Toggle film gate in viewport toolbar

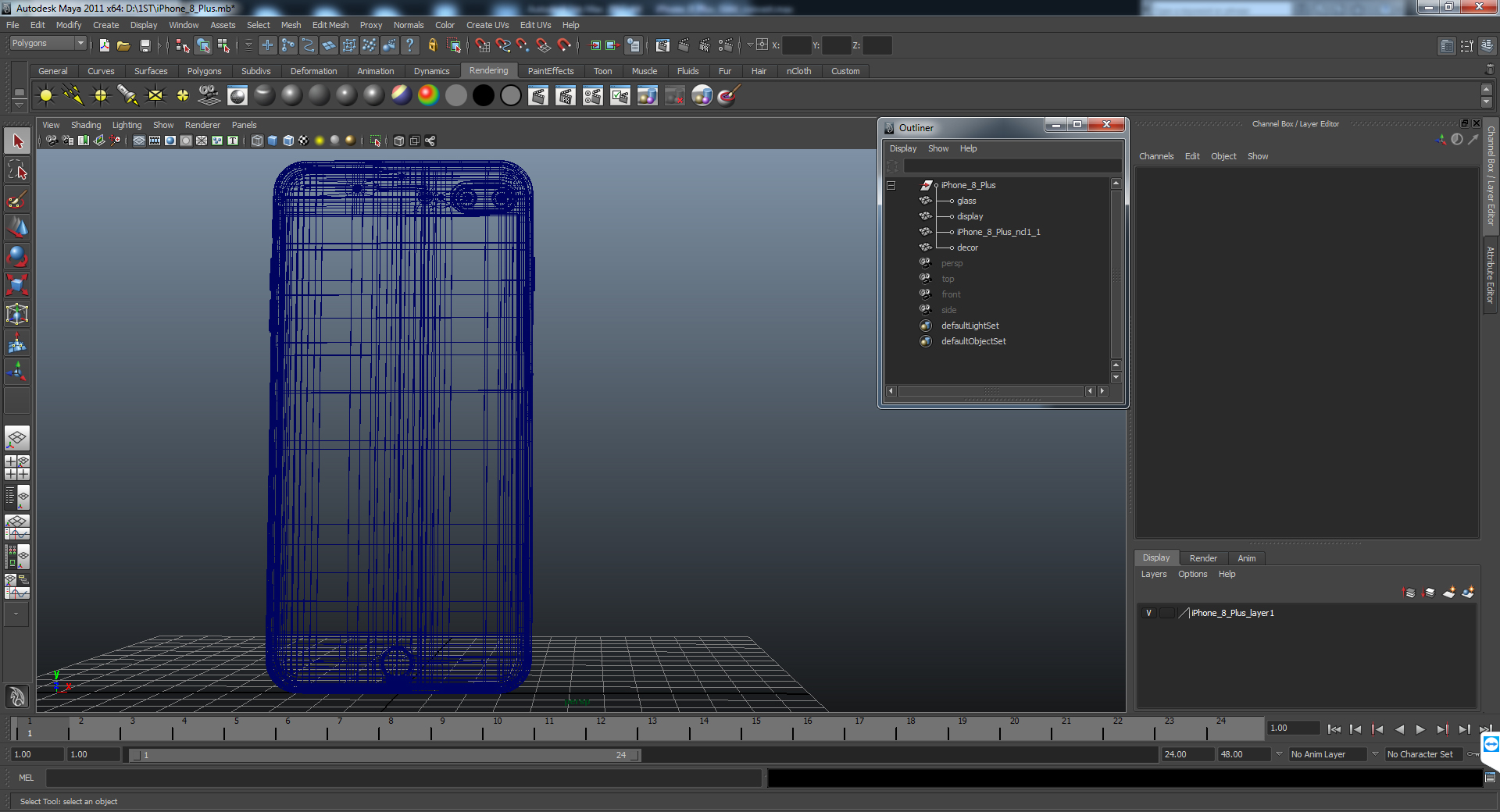(x=155, y=141)
